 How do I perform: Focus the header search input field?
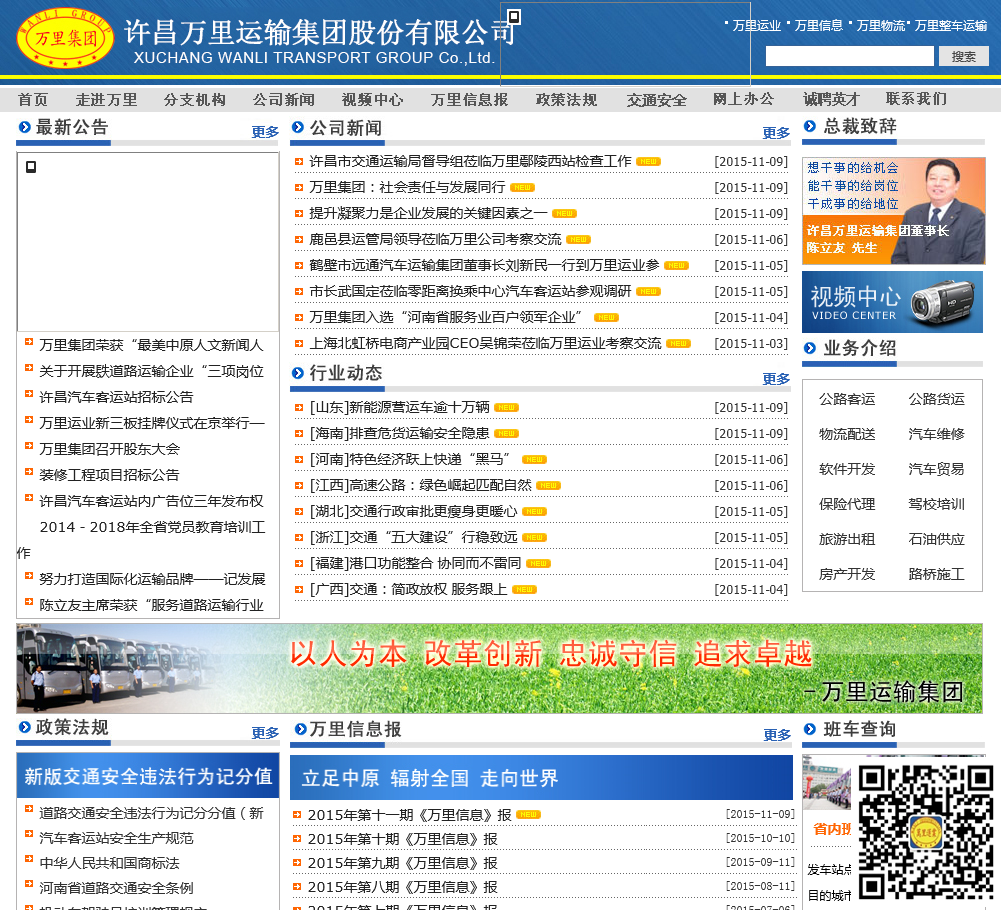pos(850,56)
